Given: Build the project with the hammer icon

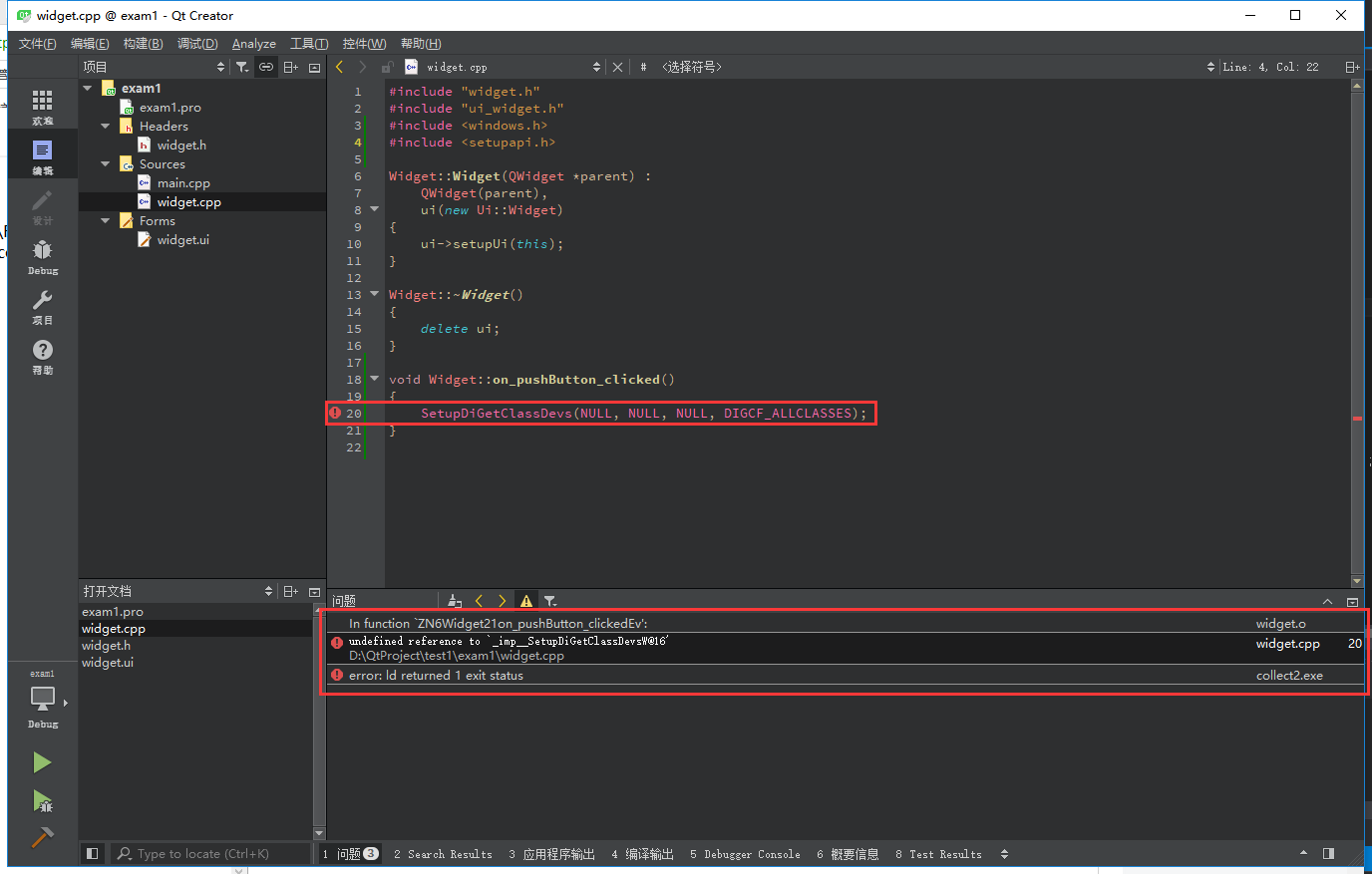Looking at the screenshot, I should 42,837.
